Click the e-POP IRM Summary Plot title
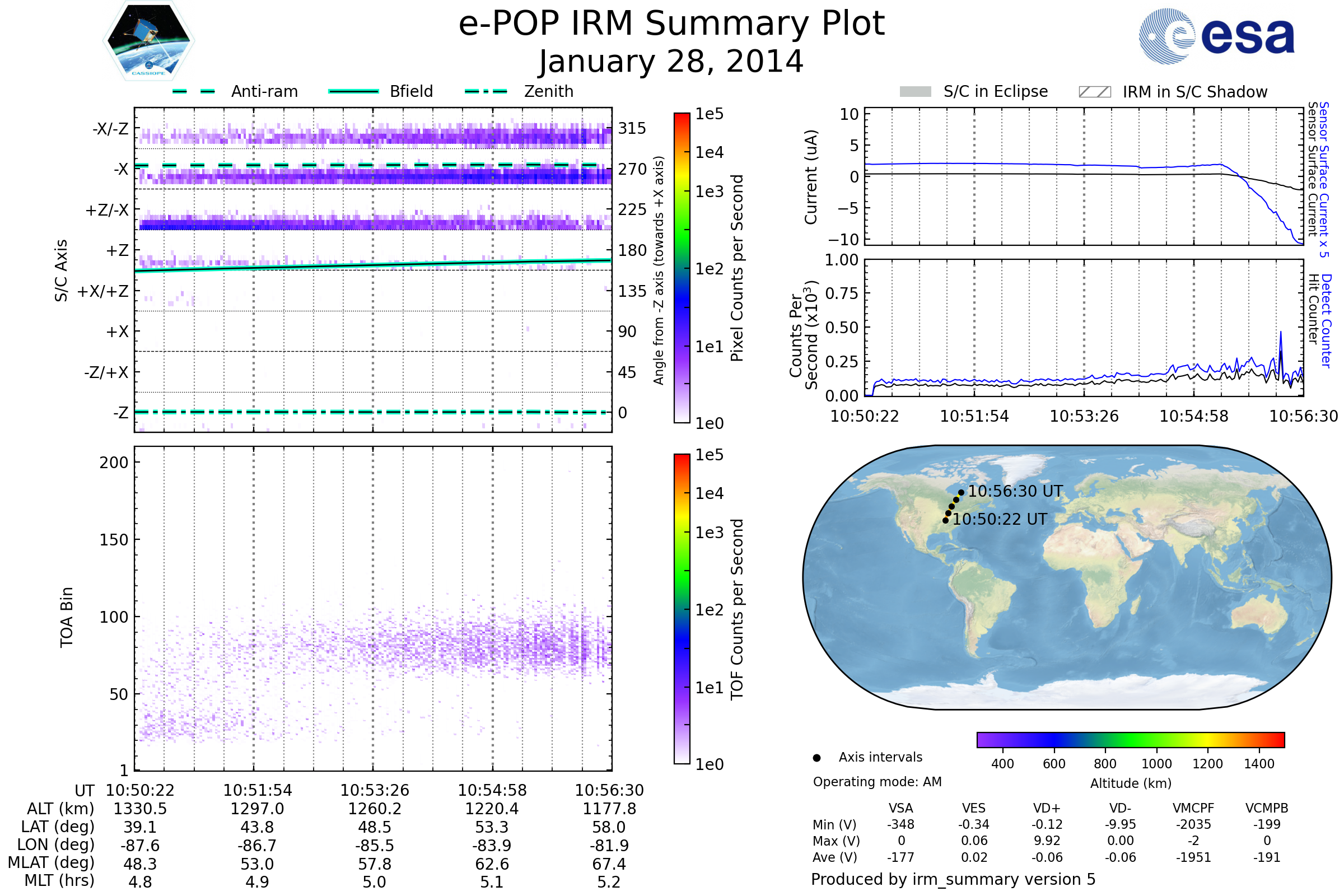1344x896 pixels. pos(671,24)
